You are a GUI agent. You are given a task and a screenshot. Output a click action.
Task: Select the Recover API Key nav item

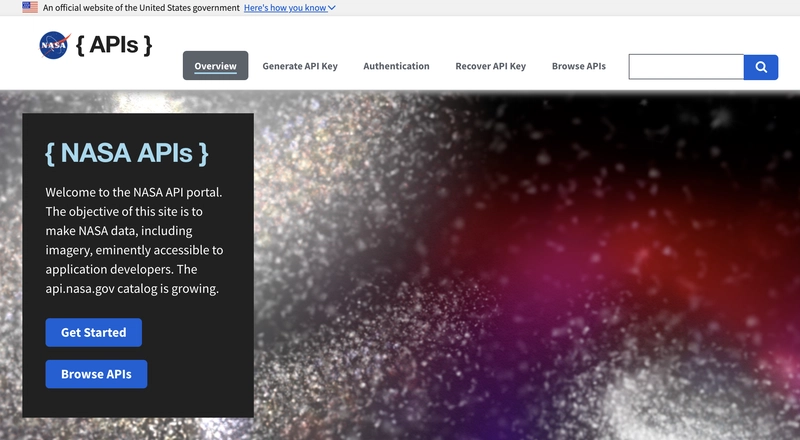coord(490,66)
